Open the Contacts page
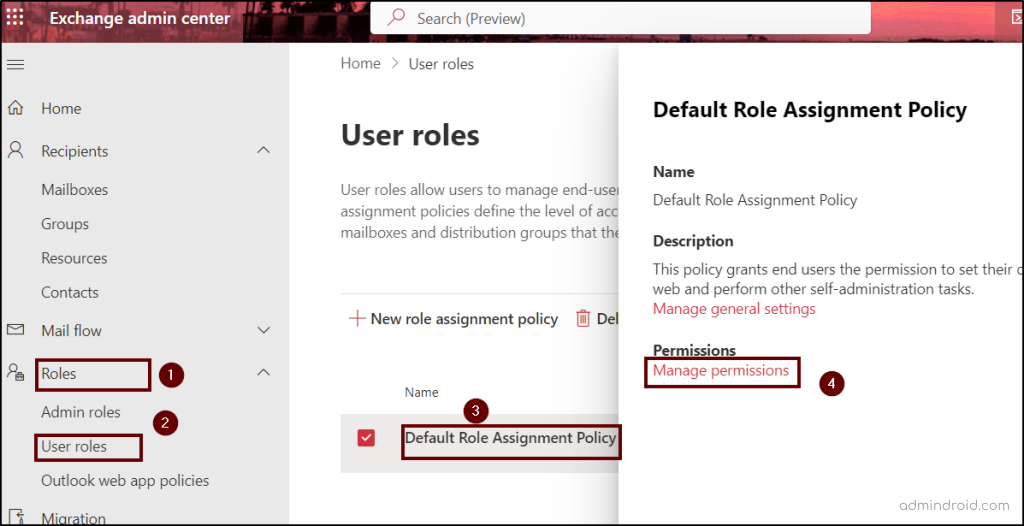The width and height of the screenshot is (1024, 526). tap(70, 292)
